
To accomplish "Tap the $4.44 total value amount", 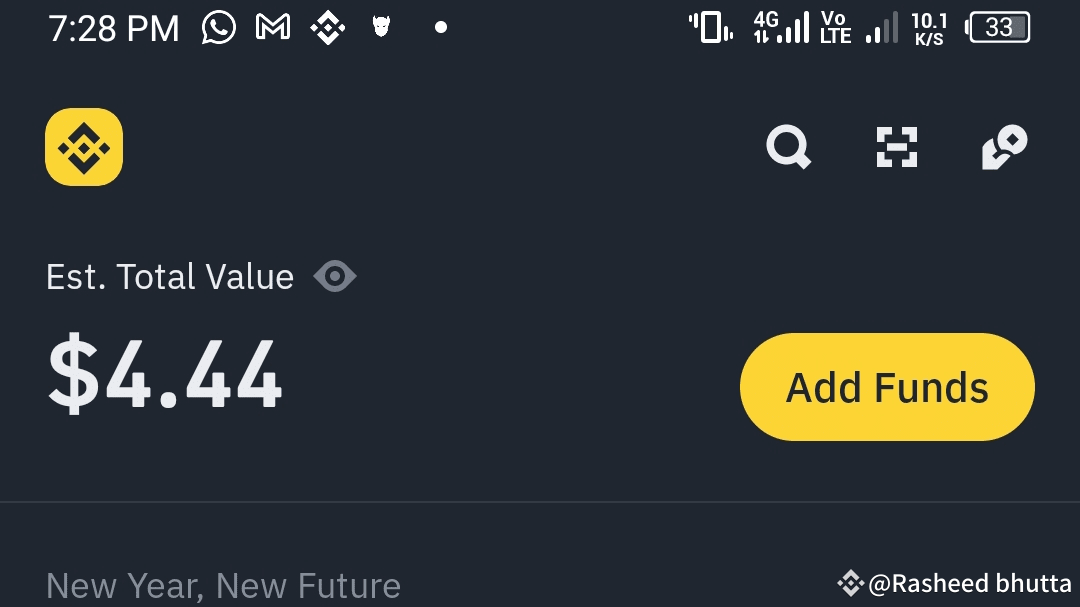I will [166, 377].
